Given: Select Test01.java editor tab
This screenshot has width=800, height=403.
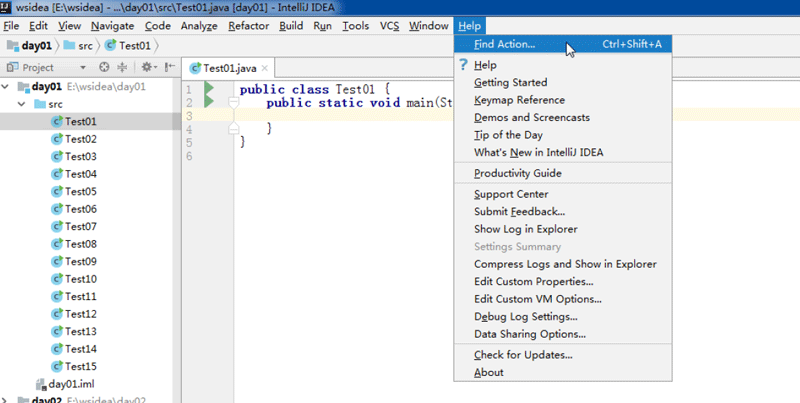Looking at the screenshot, I should [x=228, y=68].
